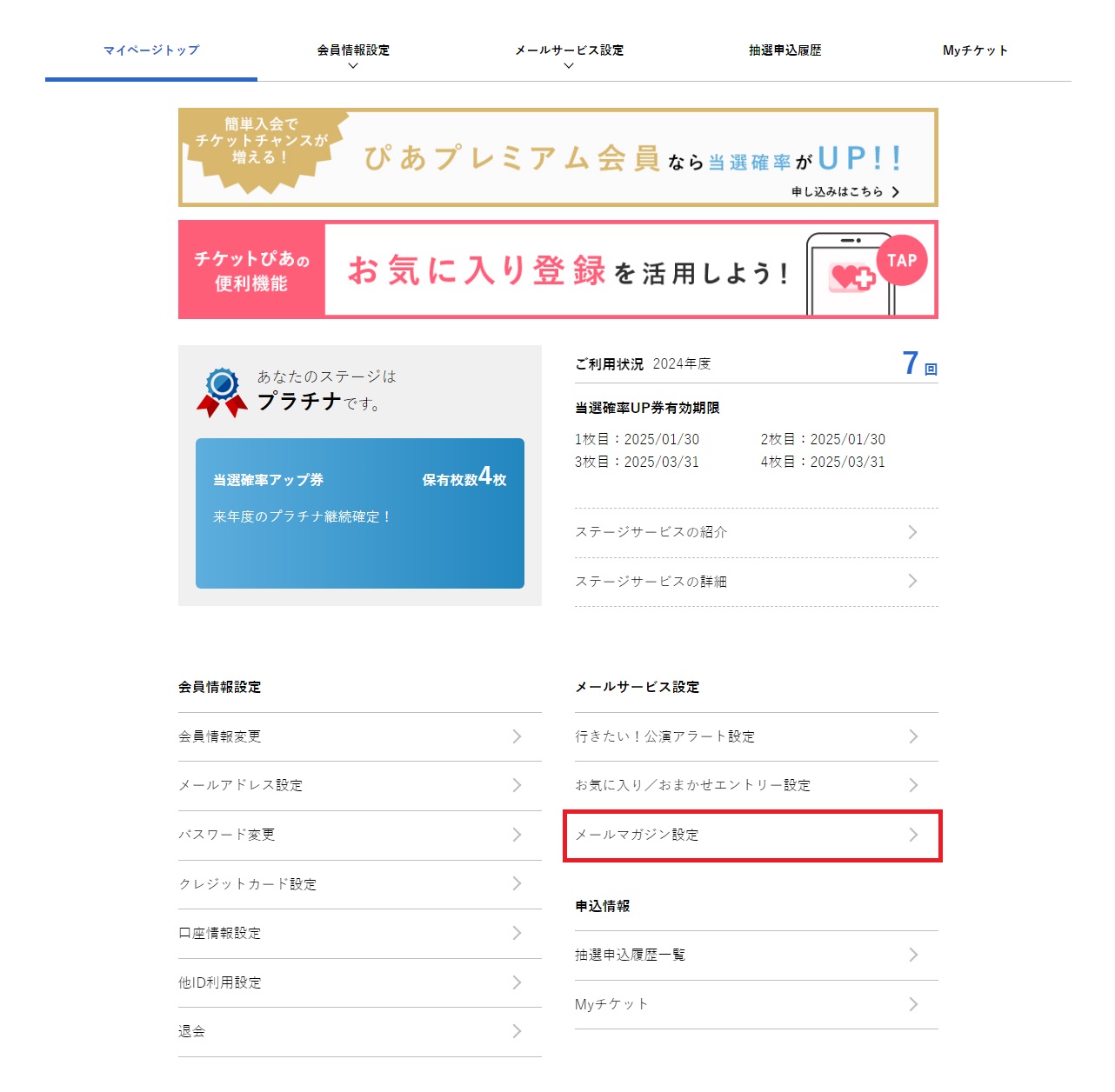
Task: Go to 行きたい！公演アラート設定
Action: coord(756,736)
